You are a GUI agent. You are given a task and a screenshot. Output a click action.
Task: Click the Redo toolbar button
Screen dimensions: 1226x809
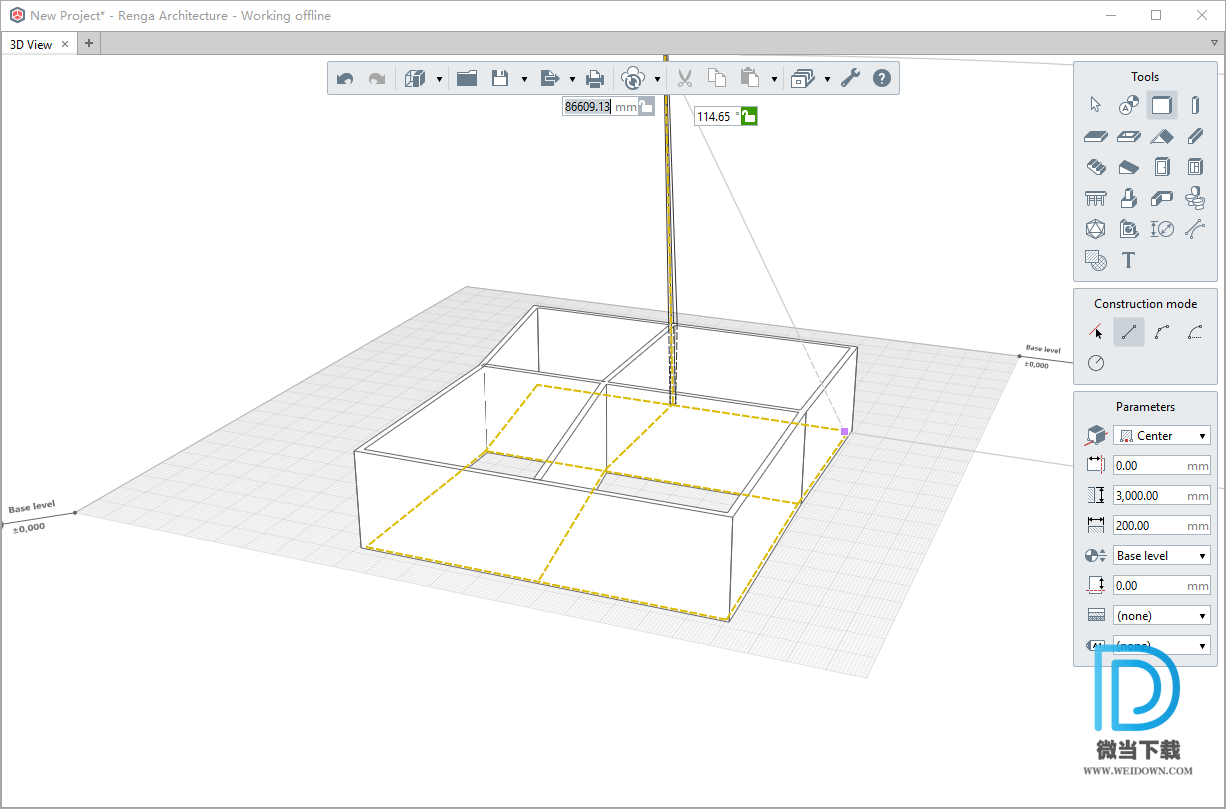377,78
